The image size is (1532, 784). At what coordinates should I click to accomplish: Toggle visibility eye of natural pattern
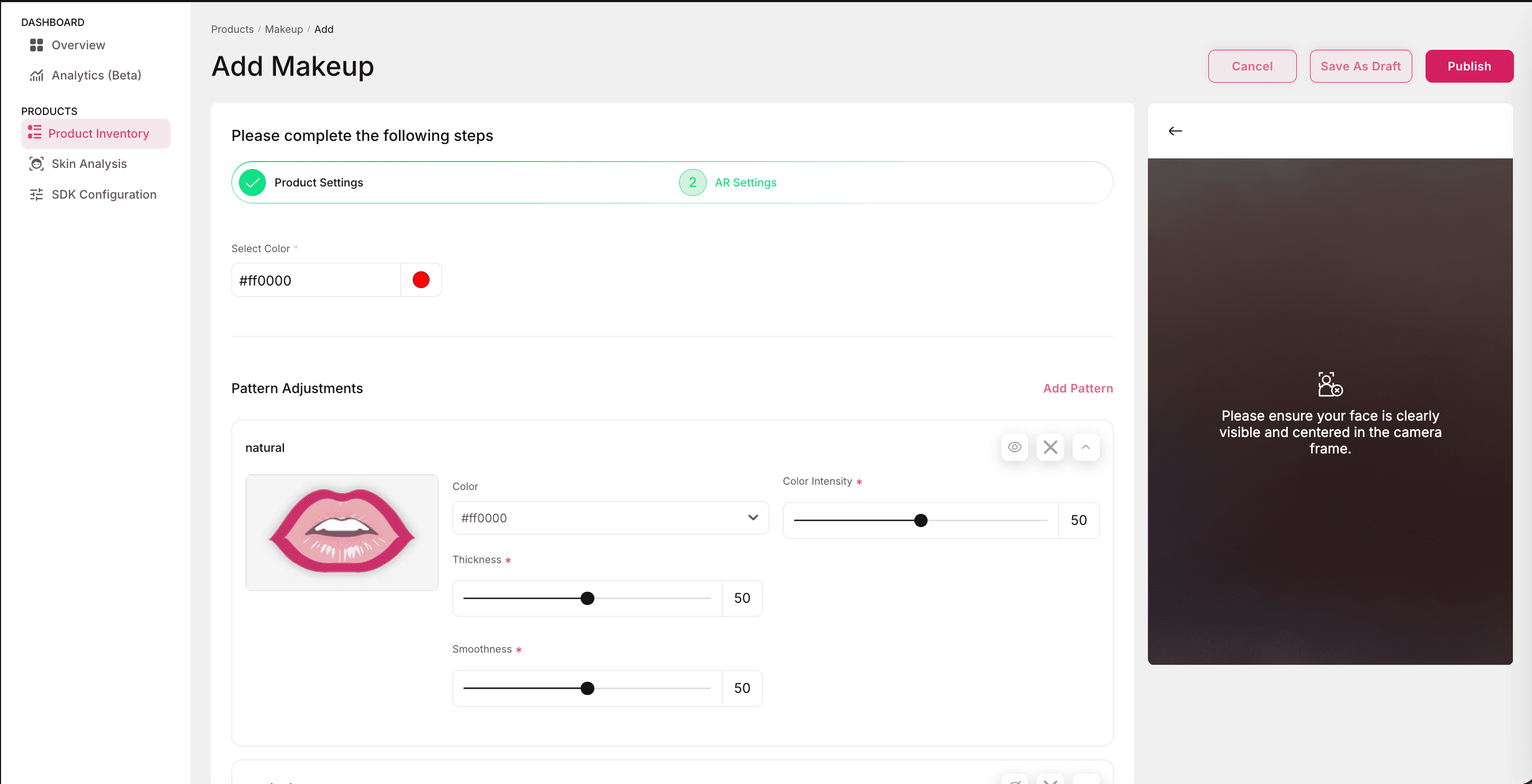click(x=1014, y=447)
